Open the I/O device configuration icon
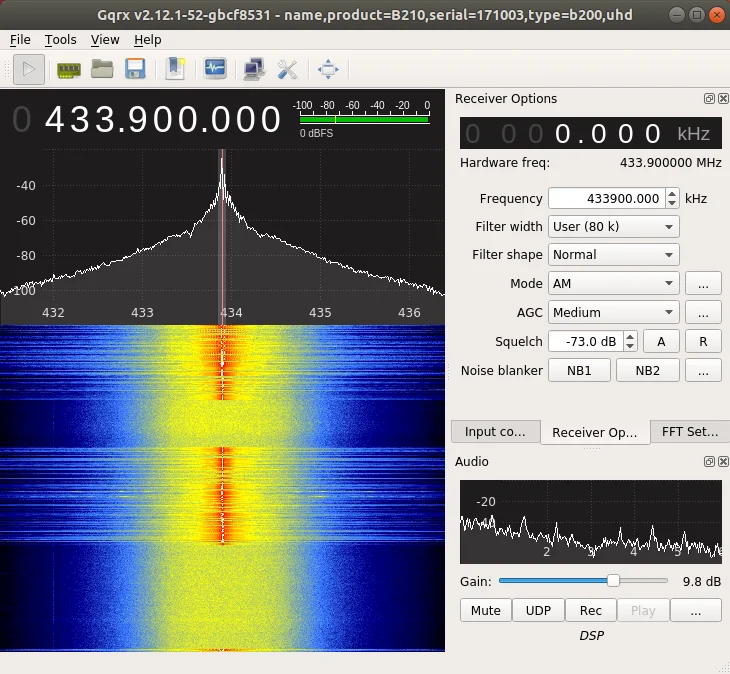 tap(68, 69)
